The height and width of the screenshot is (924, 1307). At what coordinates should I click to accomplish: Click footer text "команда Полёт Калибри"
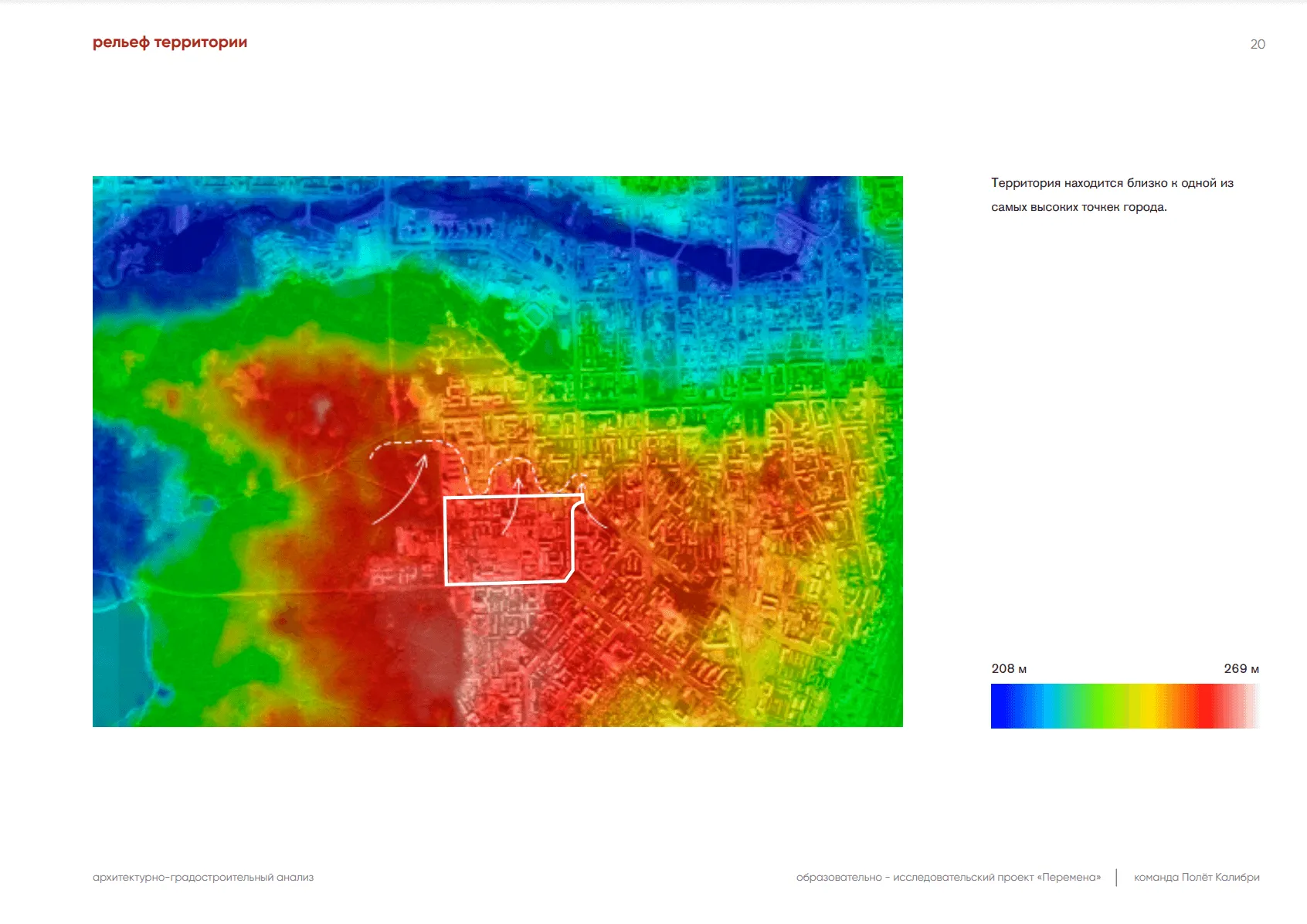[1196, 878]
